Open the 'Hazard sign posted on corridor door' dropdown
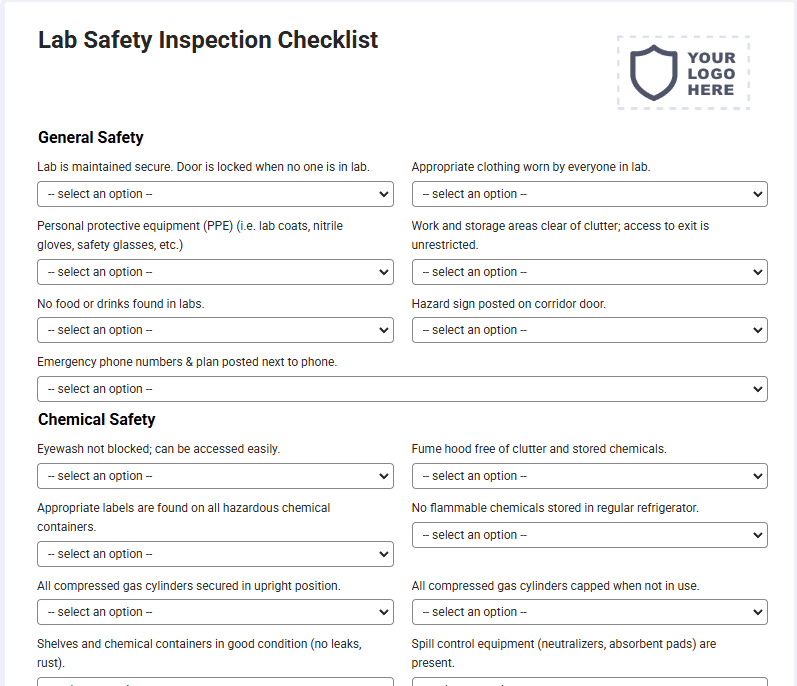 click(x=590, y=330)
